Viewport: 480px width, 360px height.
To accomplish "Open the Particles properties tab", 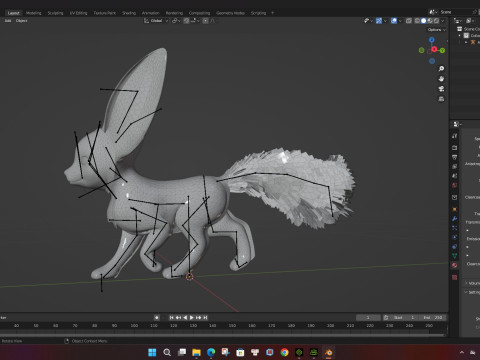I will 455,228.
